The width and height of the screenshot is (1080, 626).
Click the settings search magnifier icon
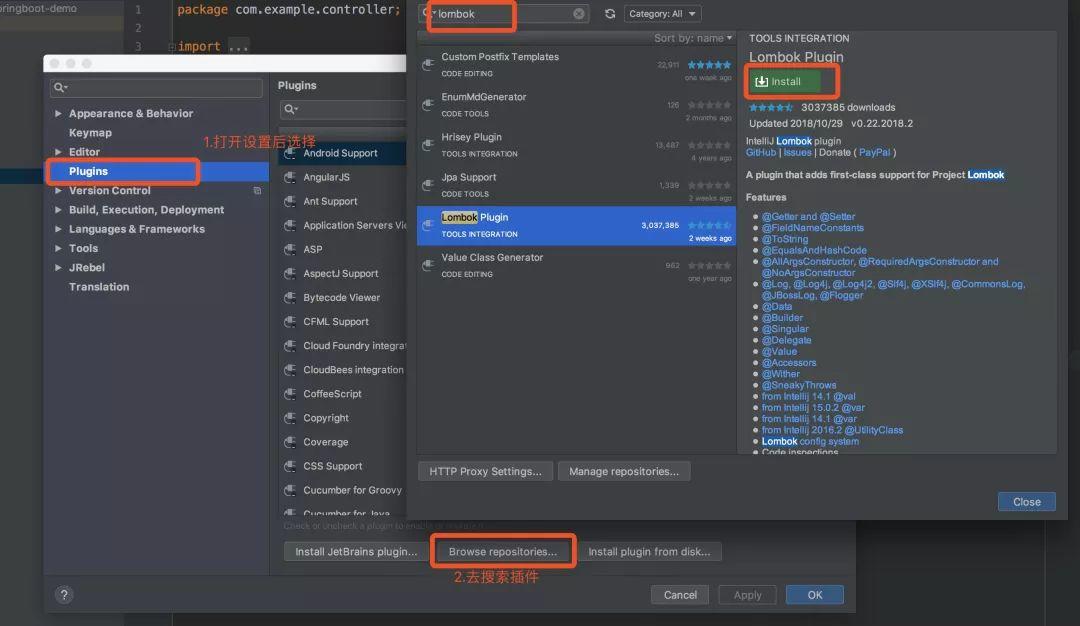click(61, 87)
